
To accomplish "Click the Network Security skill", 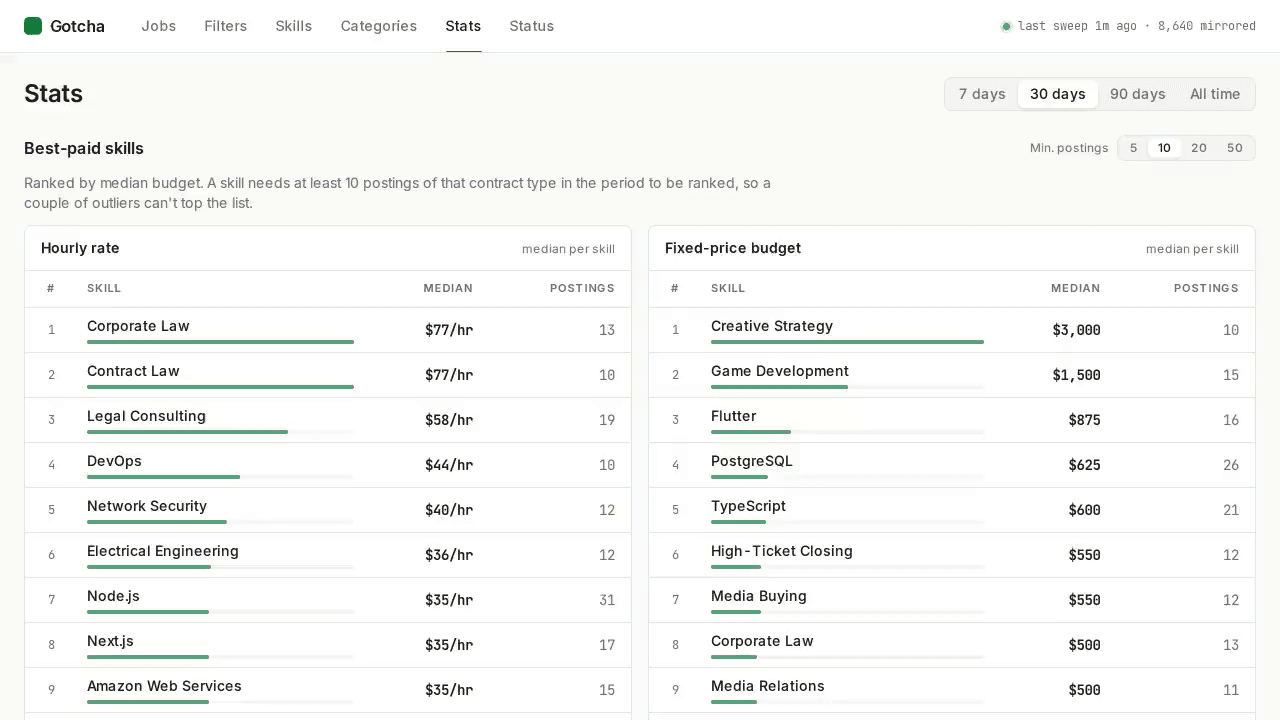I will click(x=147, y=506).
